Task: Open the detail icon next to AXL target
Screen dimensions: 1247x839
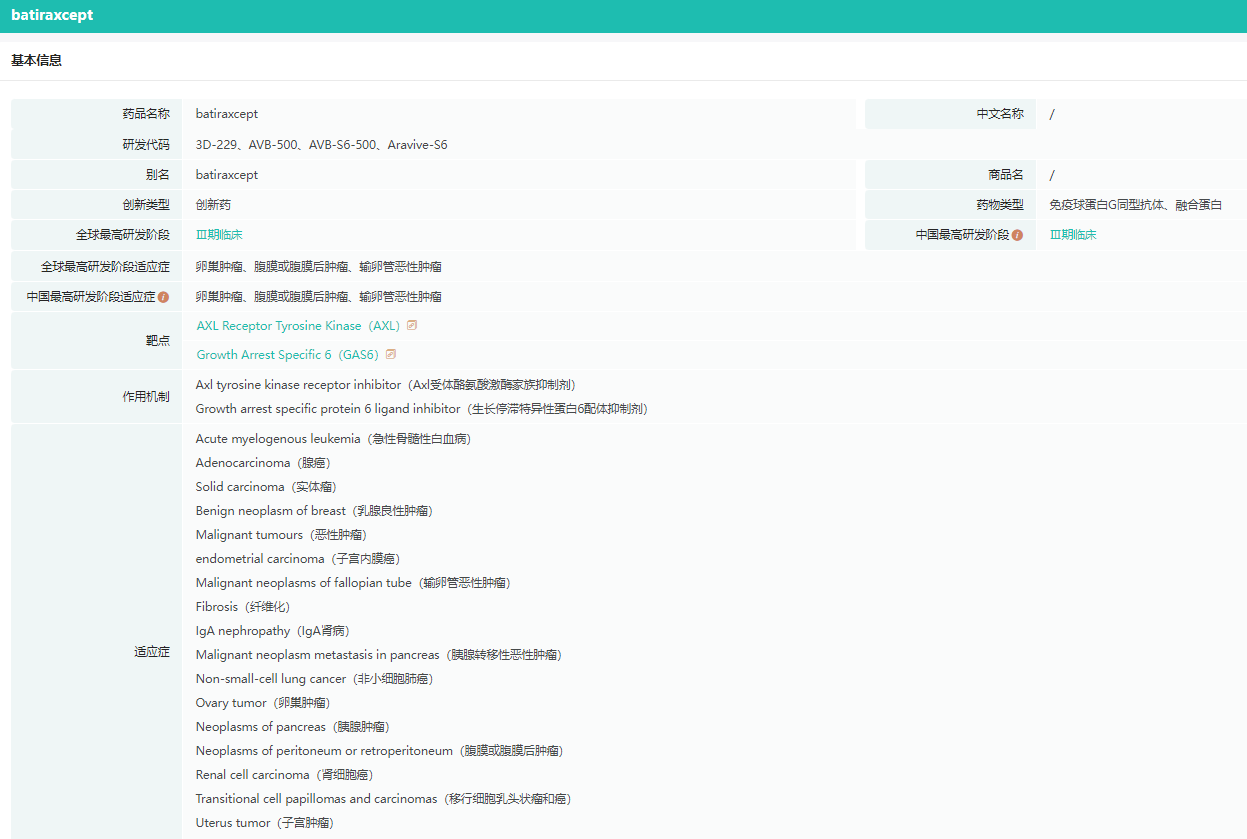Action: 411,325
